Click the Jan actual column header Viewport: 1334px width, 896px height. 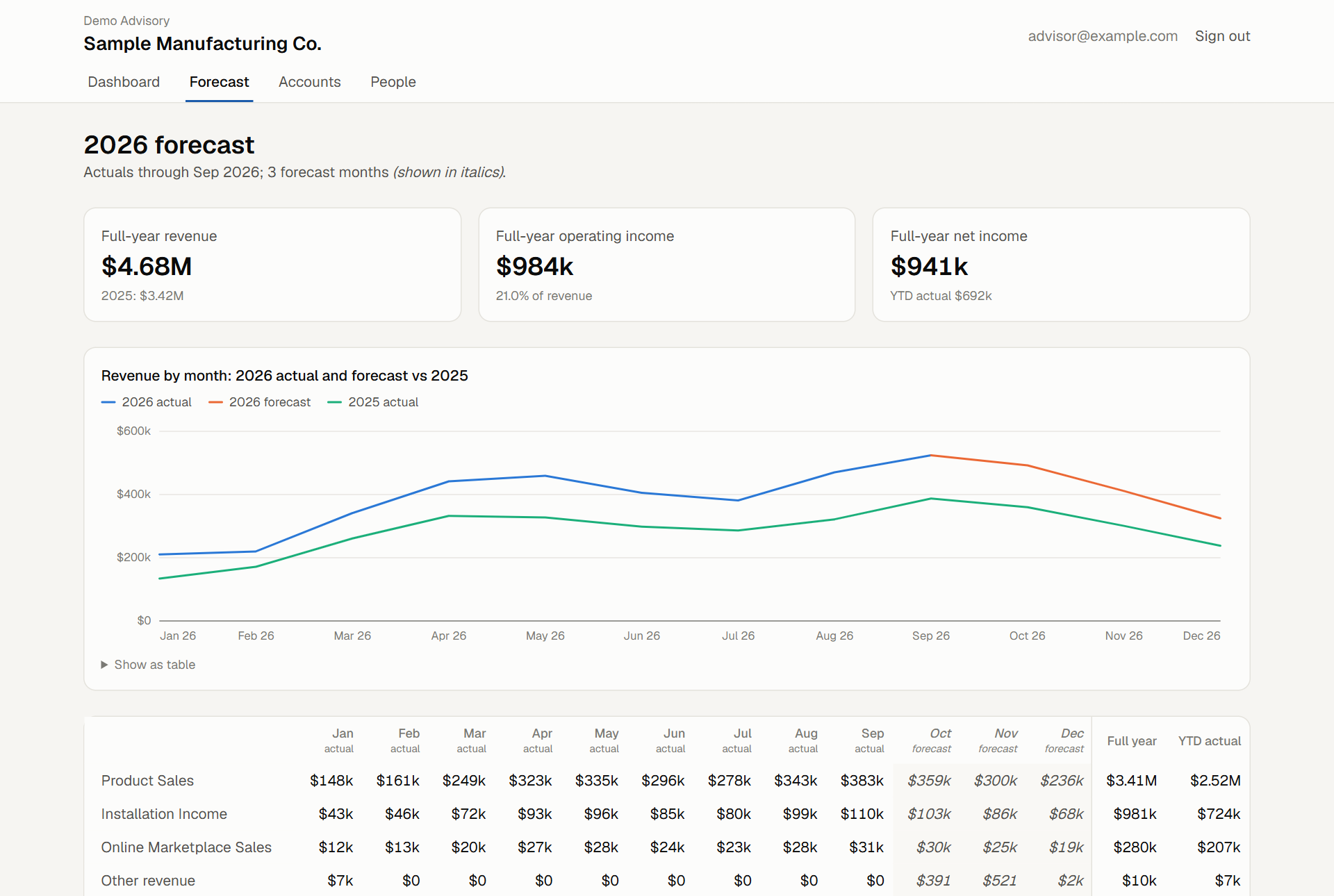pos(339,740)
